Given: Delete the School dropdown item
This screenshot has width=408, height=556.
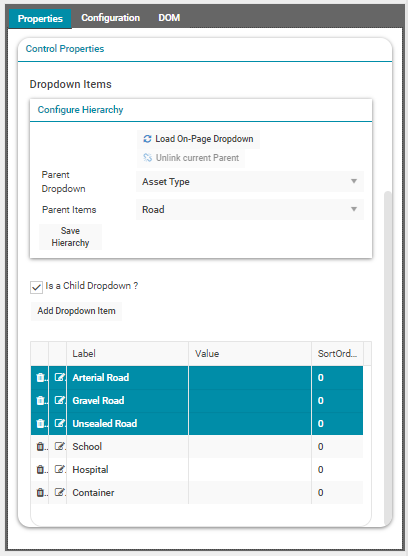Looking at the screenshot, I should tap(40, 447).
